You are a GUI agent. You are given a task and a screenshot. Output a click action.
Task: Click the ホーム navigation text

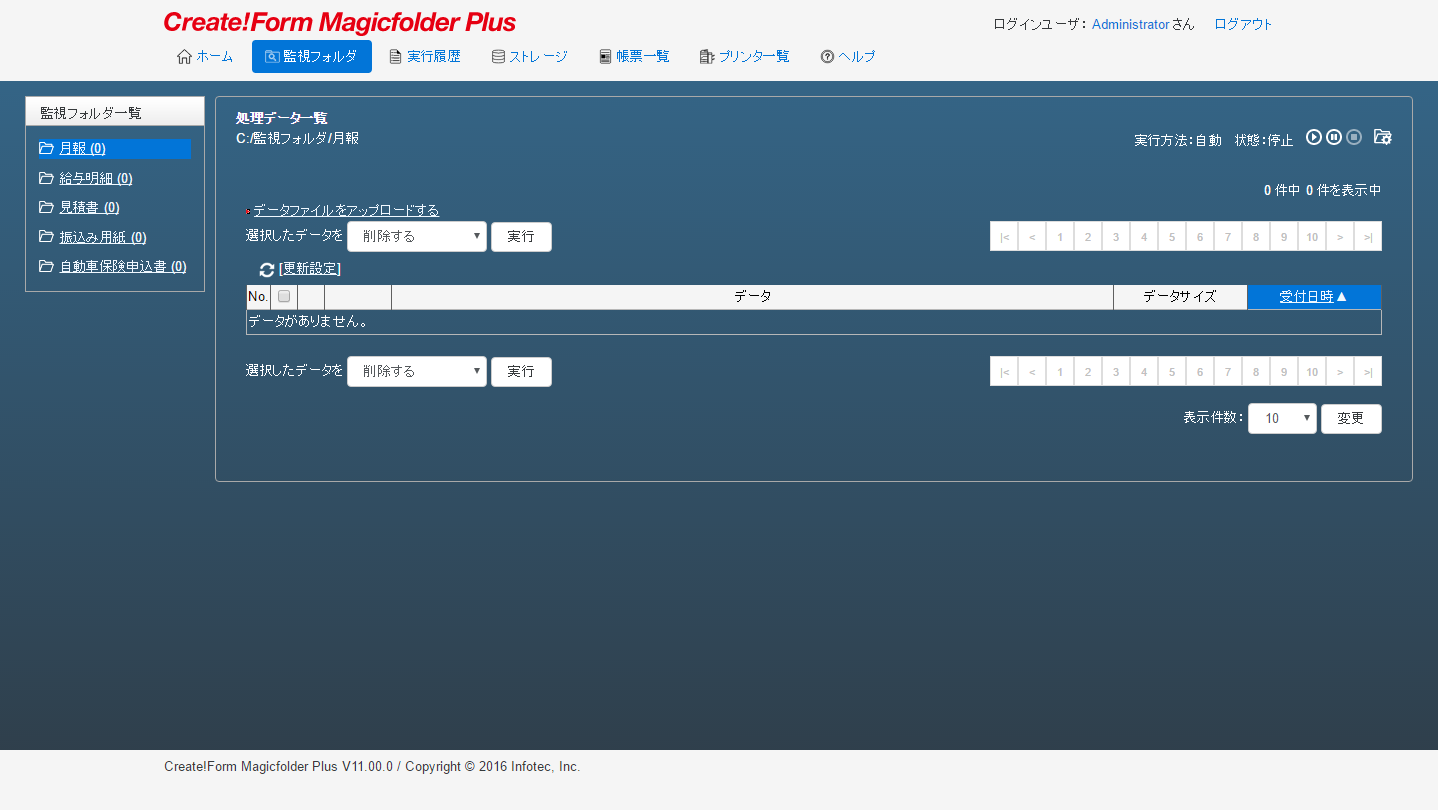tap(215, 56)
